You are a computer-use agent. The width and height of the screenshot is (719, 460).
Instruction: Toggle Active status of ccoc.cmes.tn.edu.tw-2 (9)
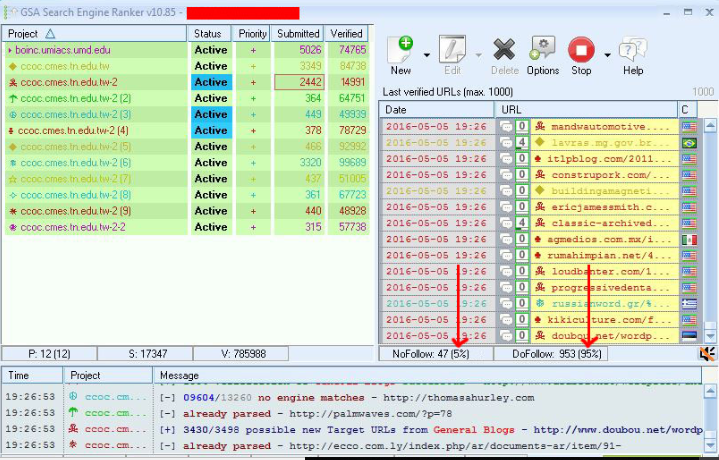point(211,211)
